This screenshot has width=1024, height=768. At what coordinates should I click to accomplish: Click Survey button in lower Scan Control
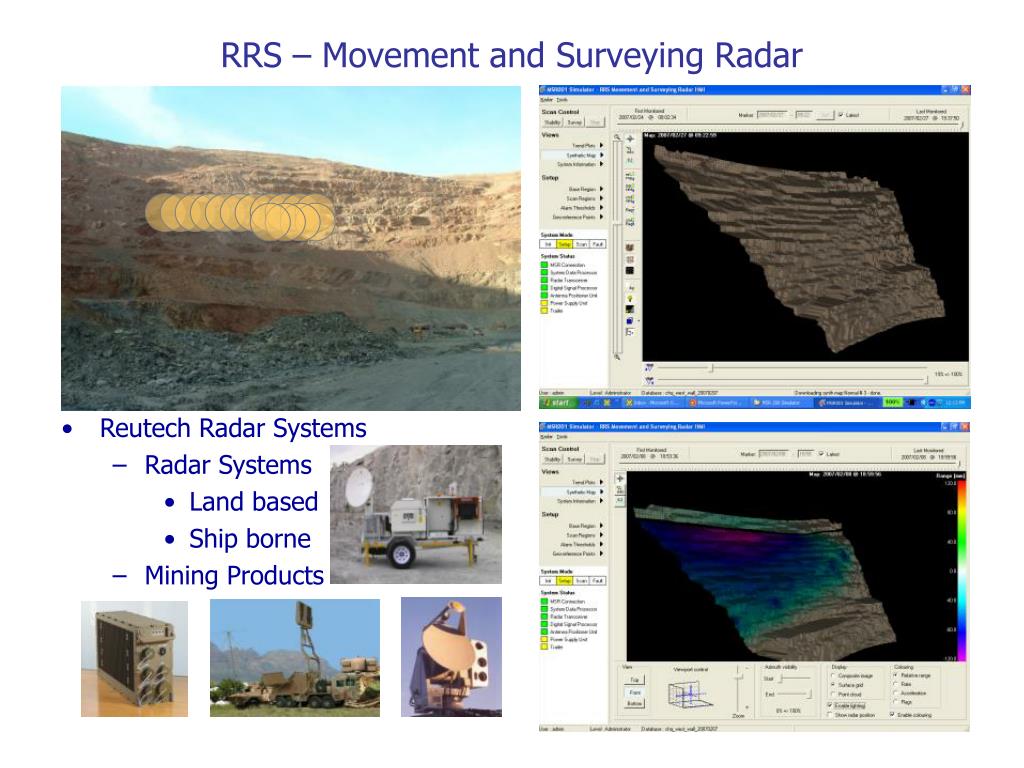pyautogui.click(x=575, y=459)
